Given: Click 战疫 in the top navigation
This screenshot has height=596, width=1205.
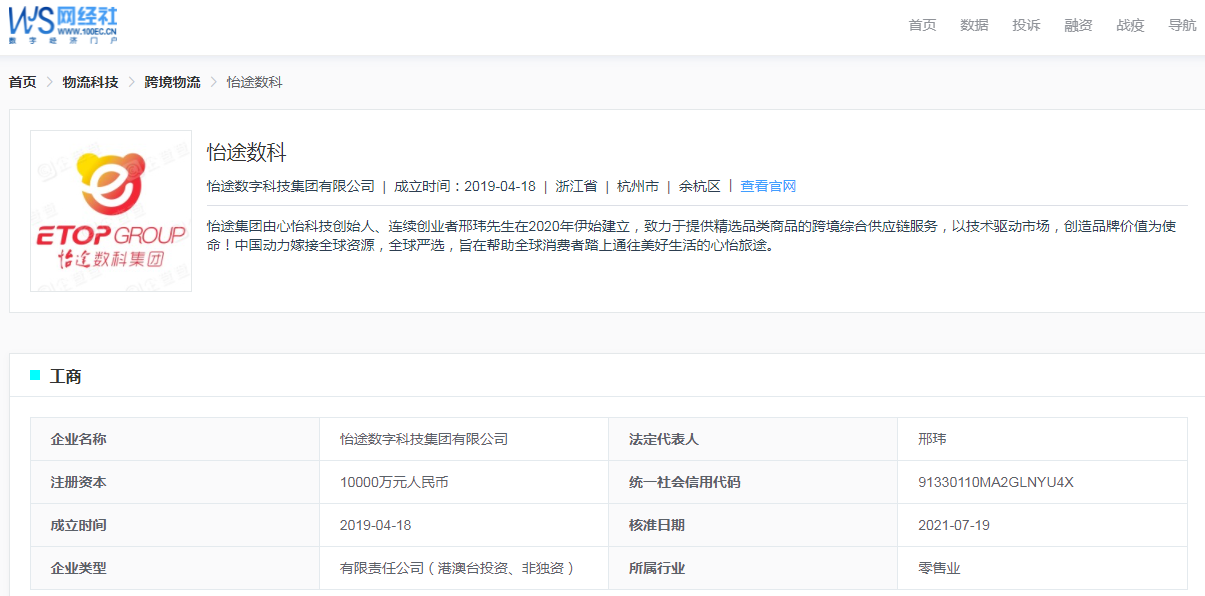Looking at the screenshot, I should click(1130, 26).
